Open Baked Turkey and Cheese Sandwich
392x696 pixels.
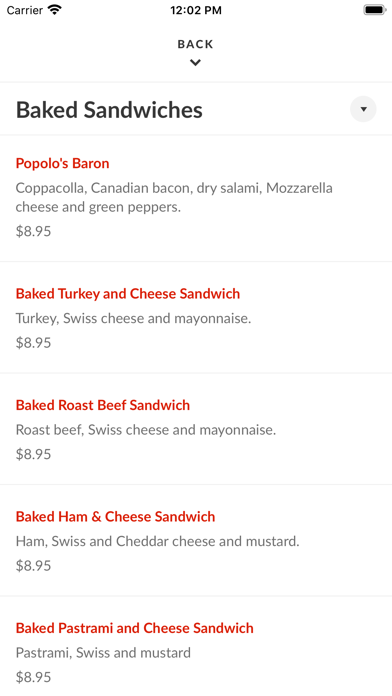128,293
